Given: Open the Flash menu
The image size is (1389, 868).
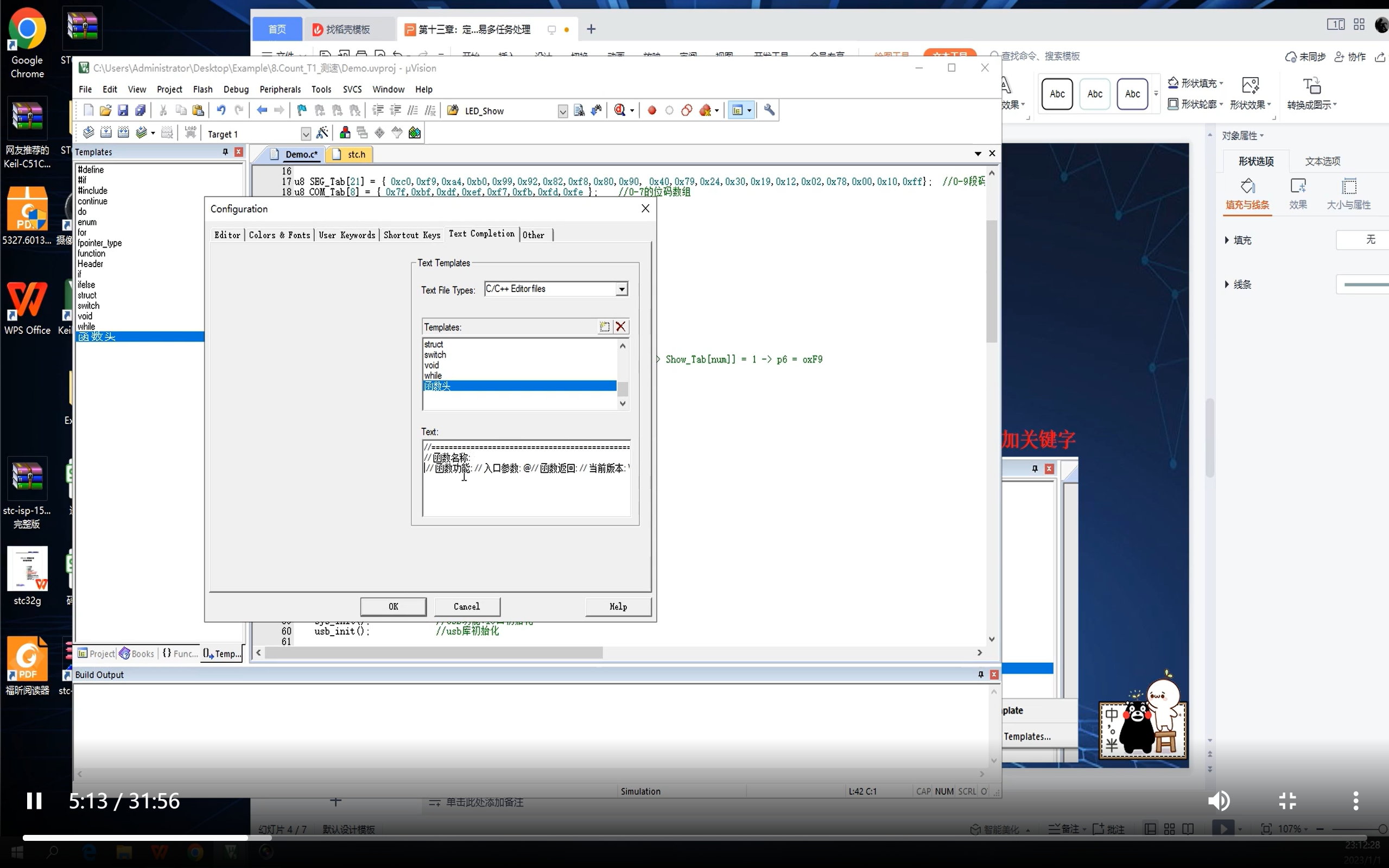Looking at the screenshot, I should click(202, 90).
